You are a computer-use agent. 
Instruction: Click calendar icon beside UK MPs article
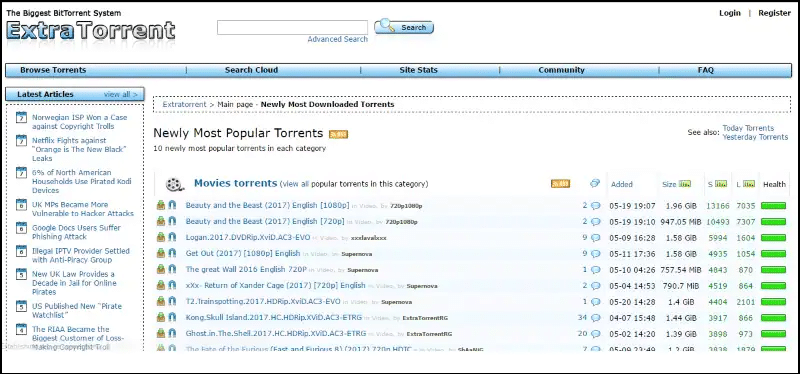21,205
